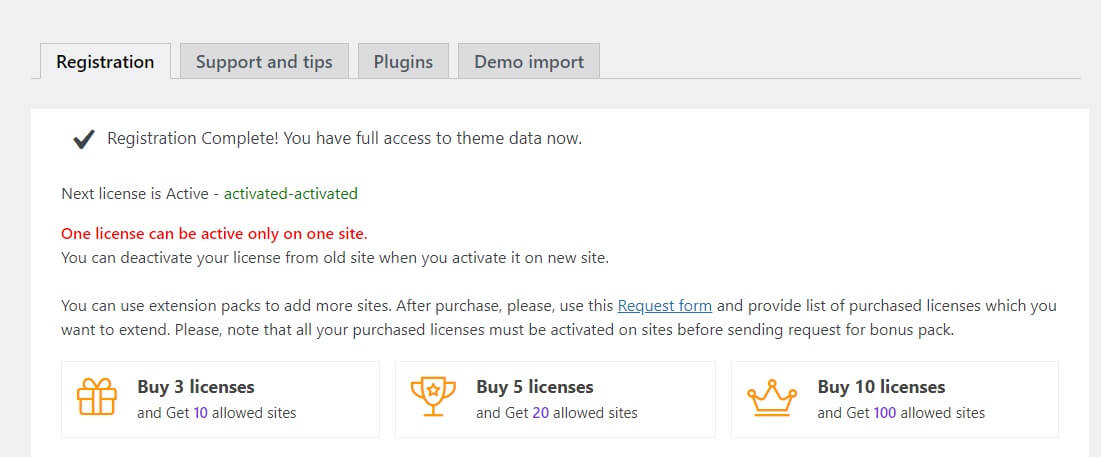Click the red one-license warning text
1101x457 pixels.
(214, 234)
